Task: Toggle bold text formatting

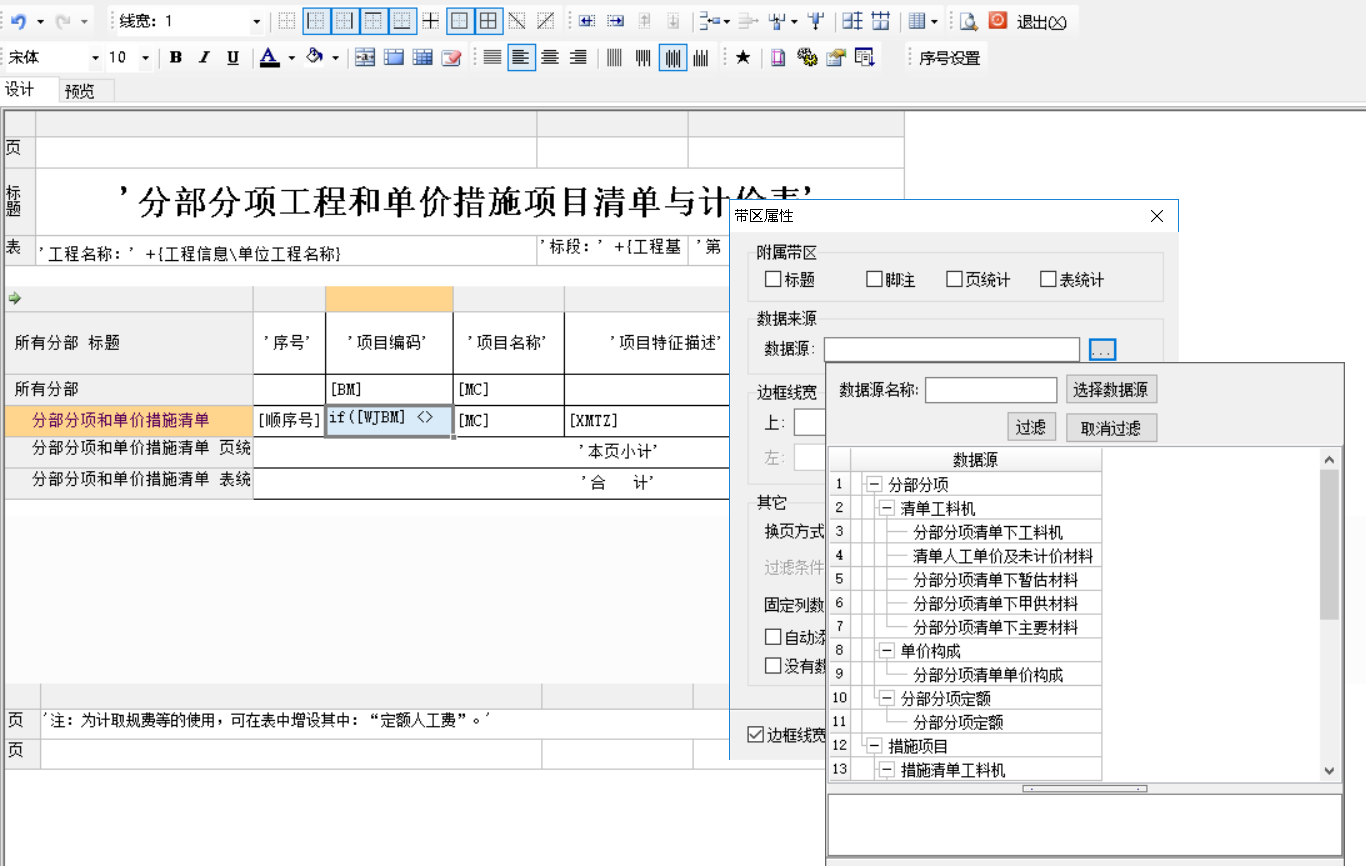Action: click(176, 58)
